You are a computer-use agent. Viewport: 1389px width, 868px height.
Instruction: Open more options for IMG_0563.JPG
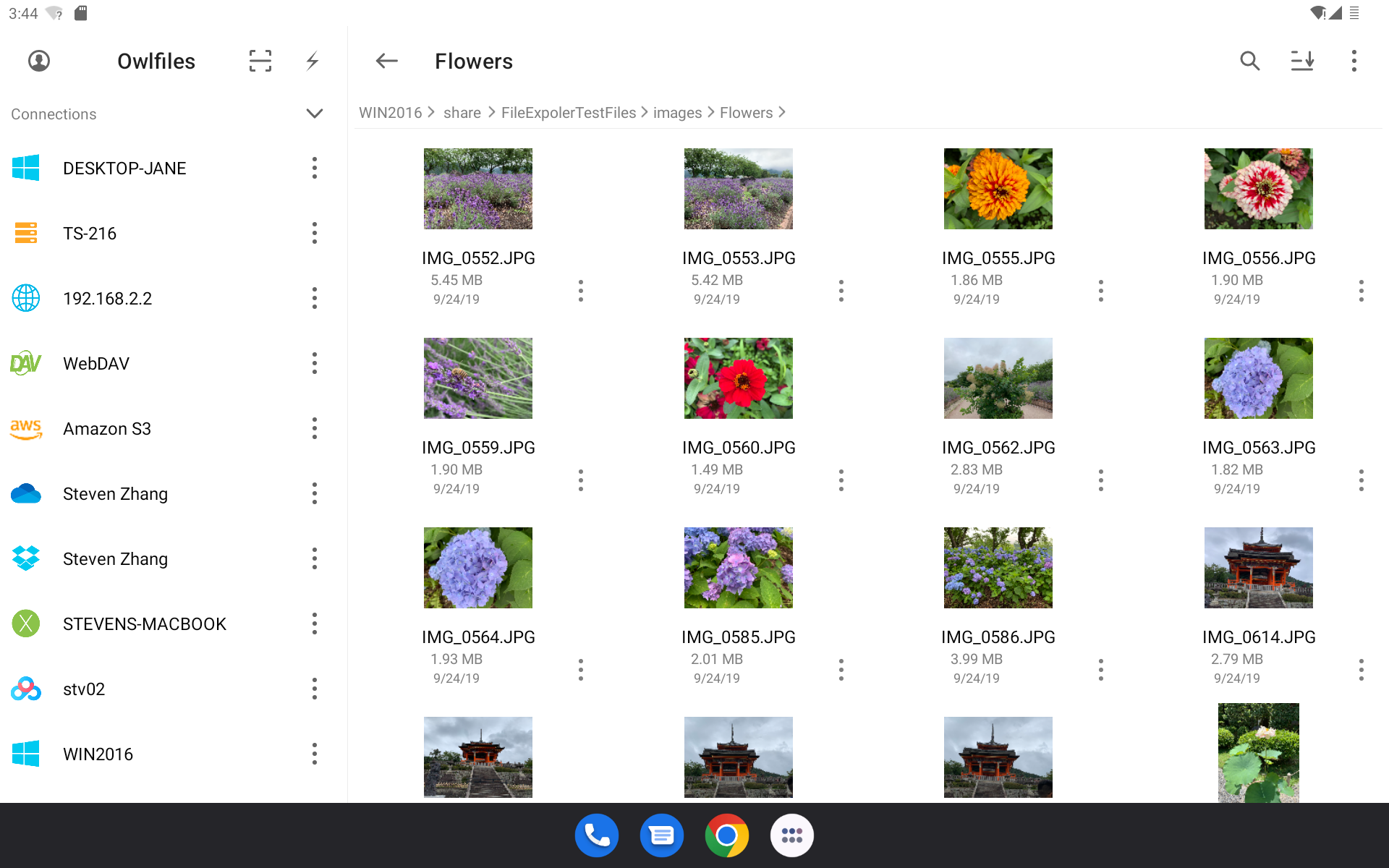point(1362,480)
